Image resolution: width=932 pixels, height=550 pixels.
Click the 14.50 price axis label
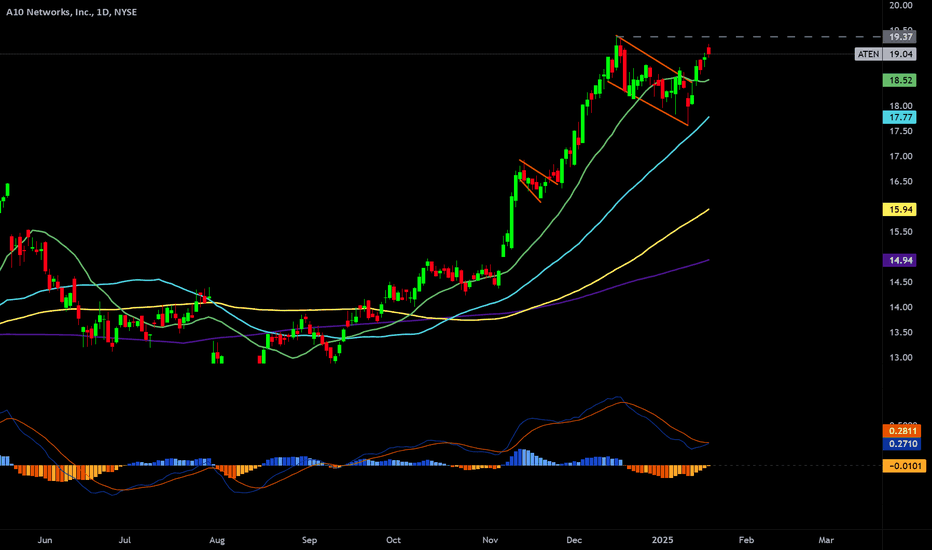tap(900, 282)
